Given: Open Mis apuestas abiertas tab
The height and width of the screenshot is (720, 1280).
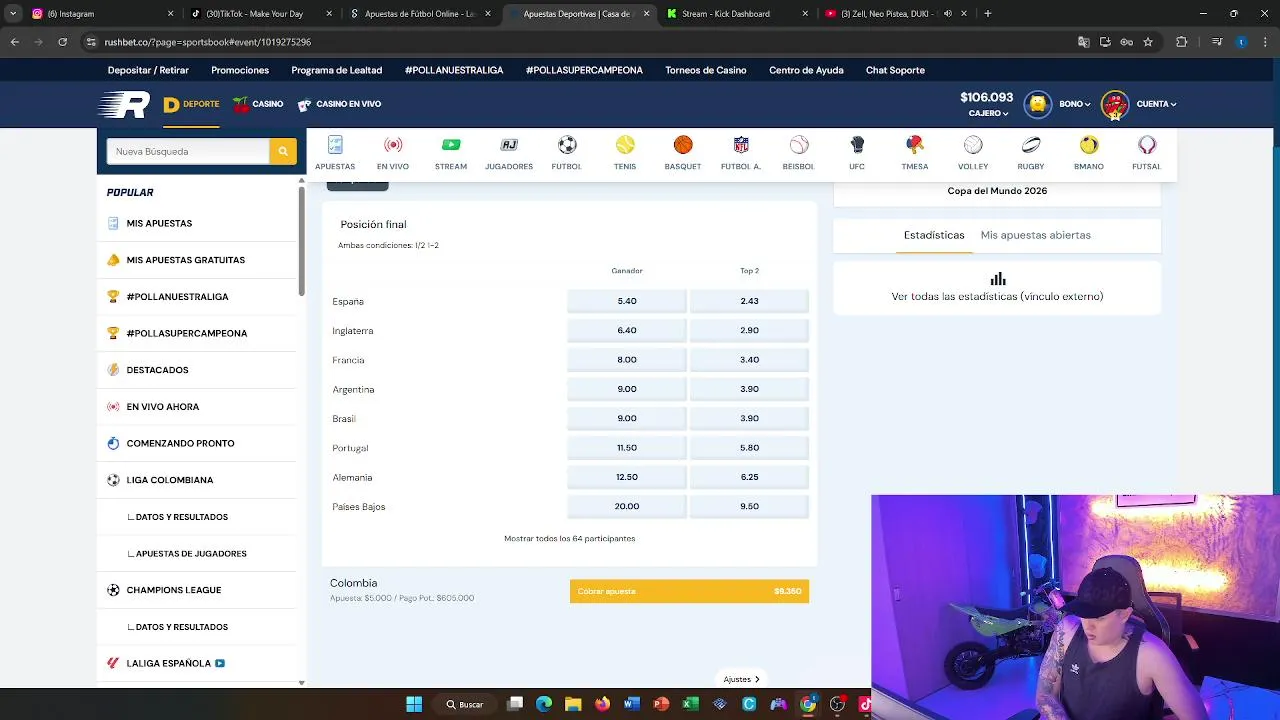Looking at the screenshot, I should 1035,235.
